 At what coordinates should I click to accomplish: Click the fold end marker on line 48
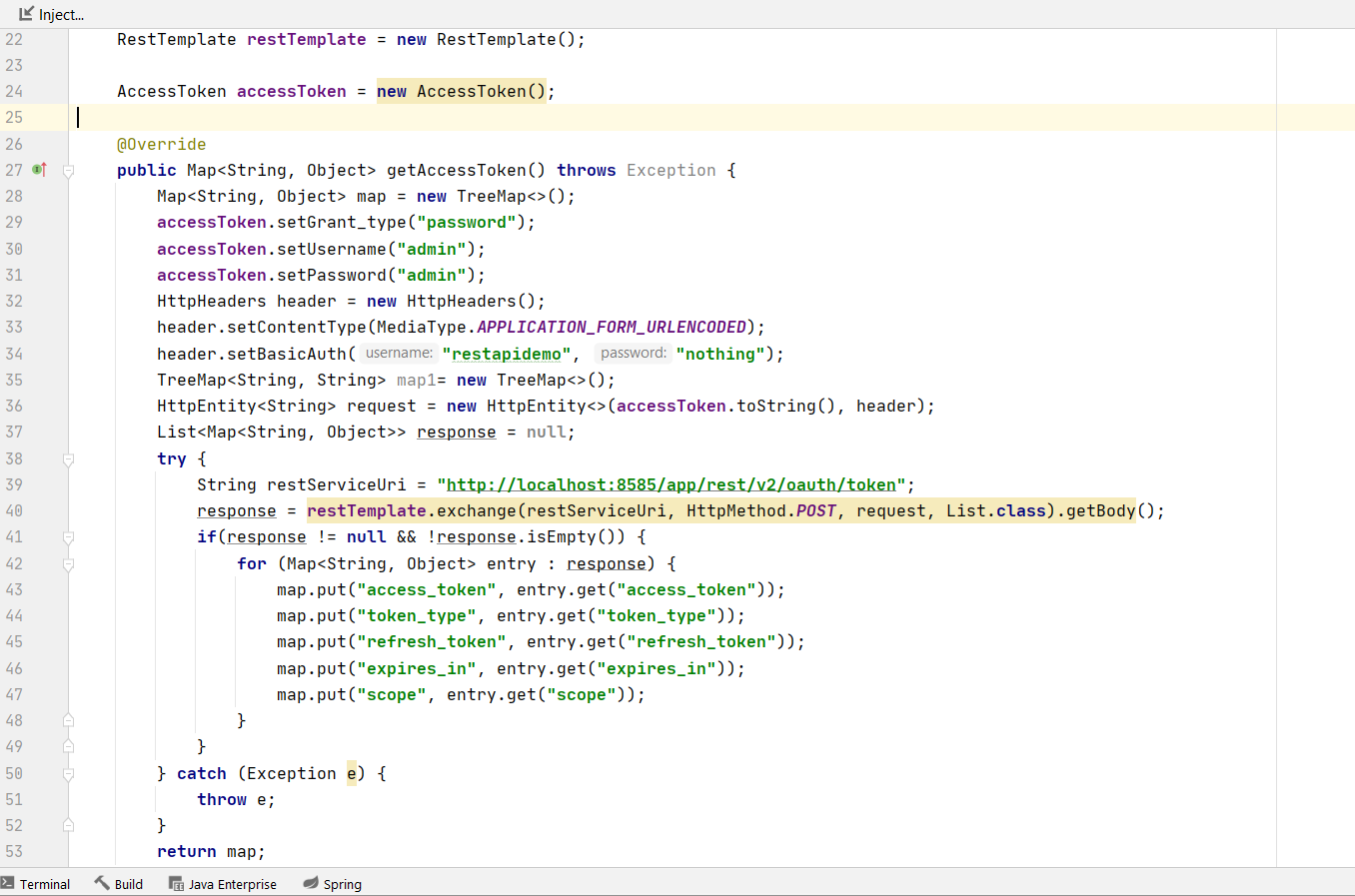pos(68,720)
